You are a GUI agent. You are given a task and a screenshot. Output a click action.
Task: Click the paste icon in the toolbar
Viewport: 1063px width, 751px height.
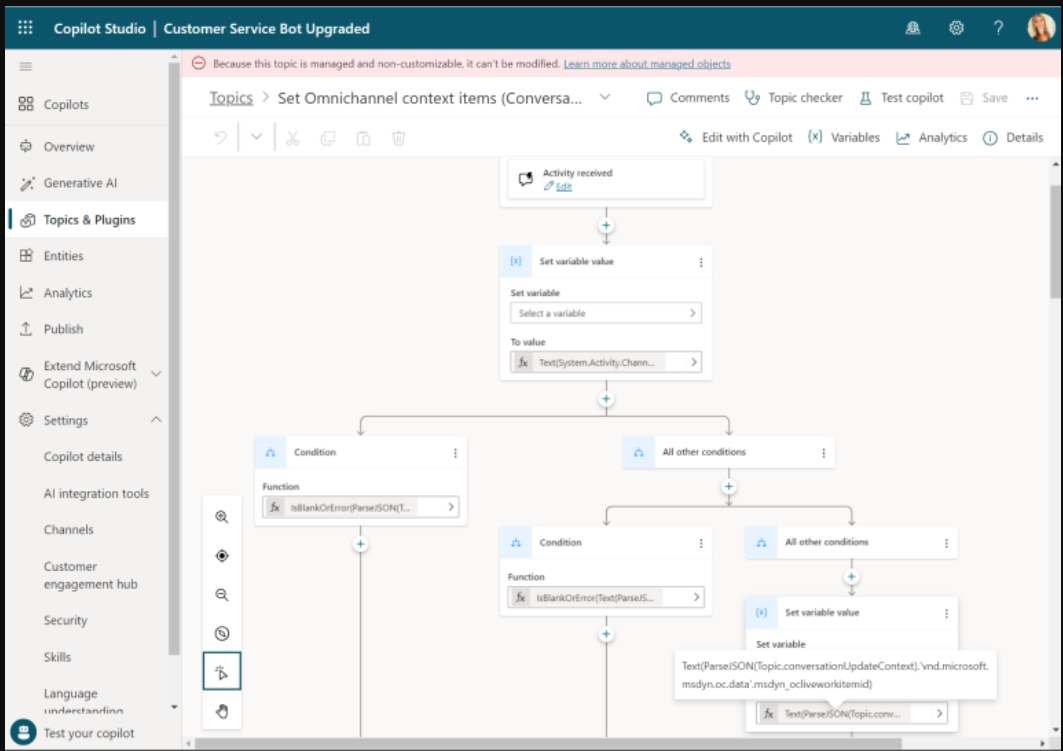(x=363, y=138)
